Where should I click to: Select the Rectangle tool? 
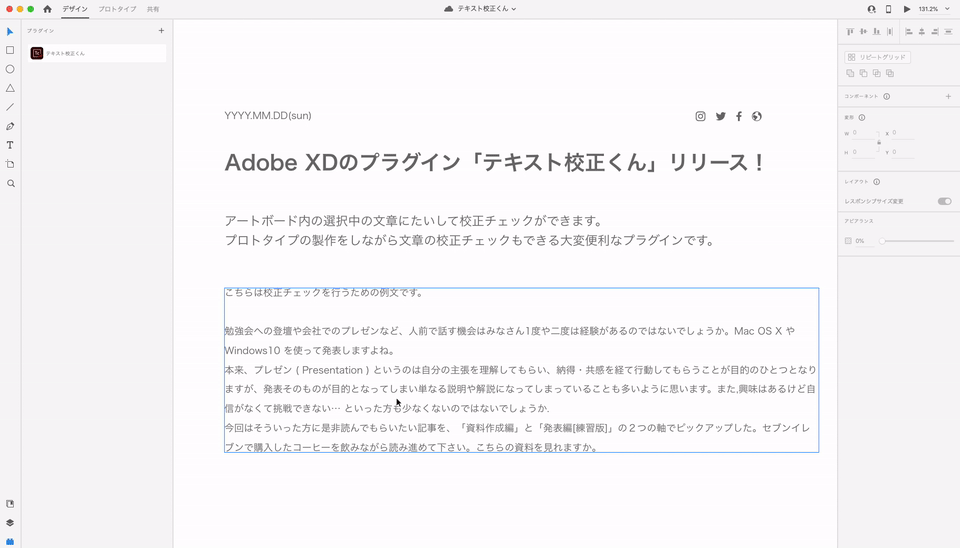(x=10, y=50)
